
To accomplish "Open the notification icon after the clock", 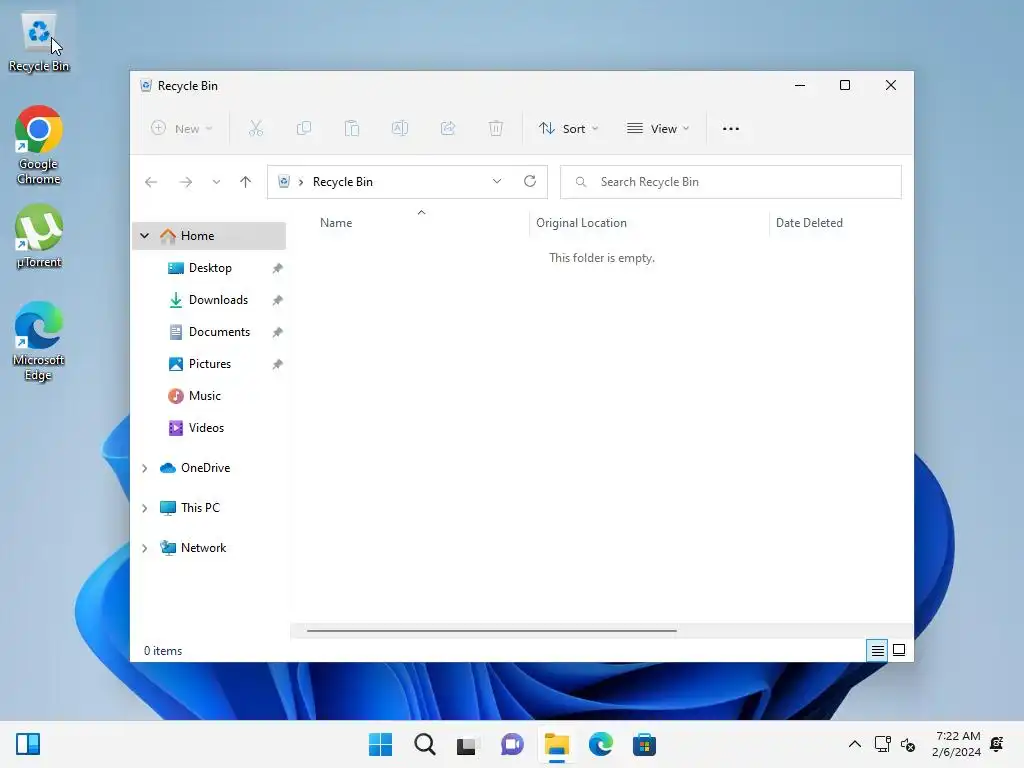I will coord(997,744).
